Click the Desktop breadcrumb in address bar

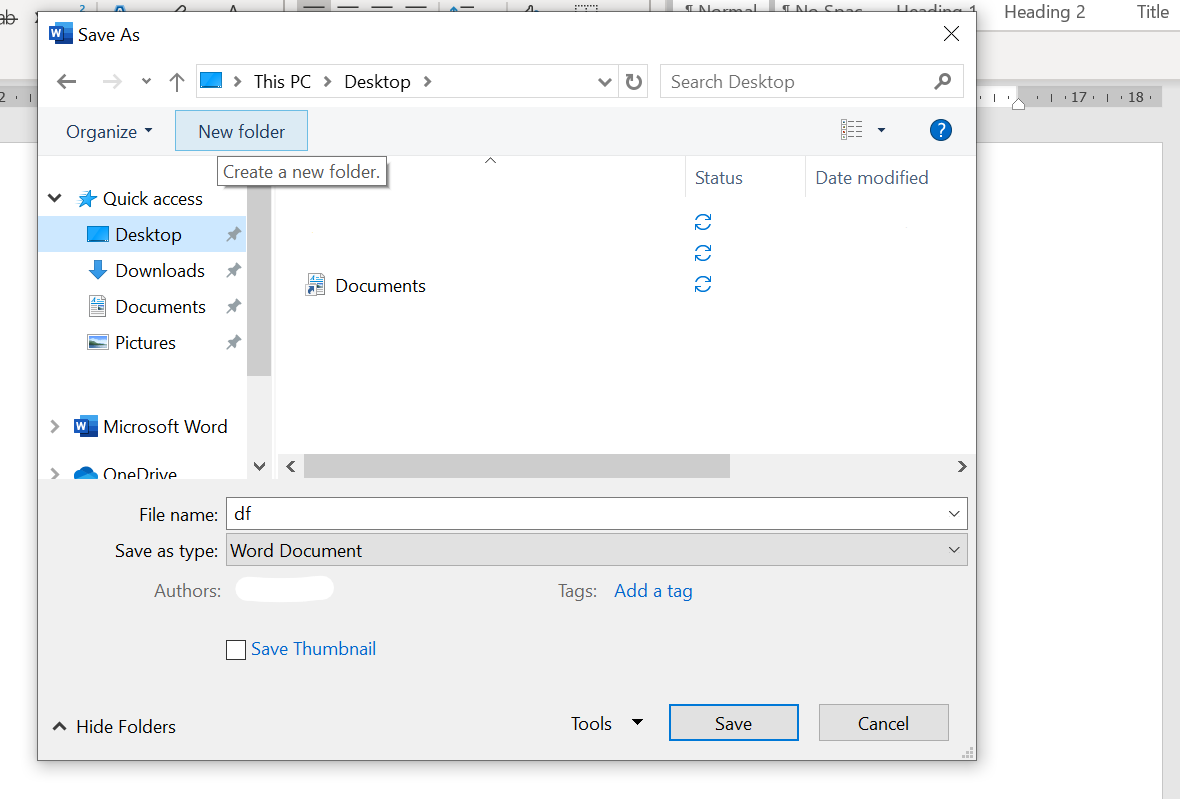point(377,82)
